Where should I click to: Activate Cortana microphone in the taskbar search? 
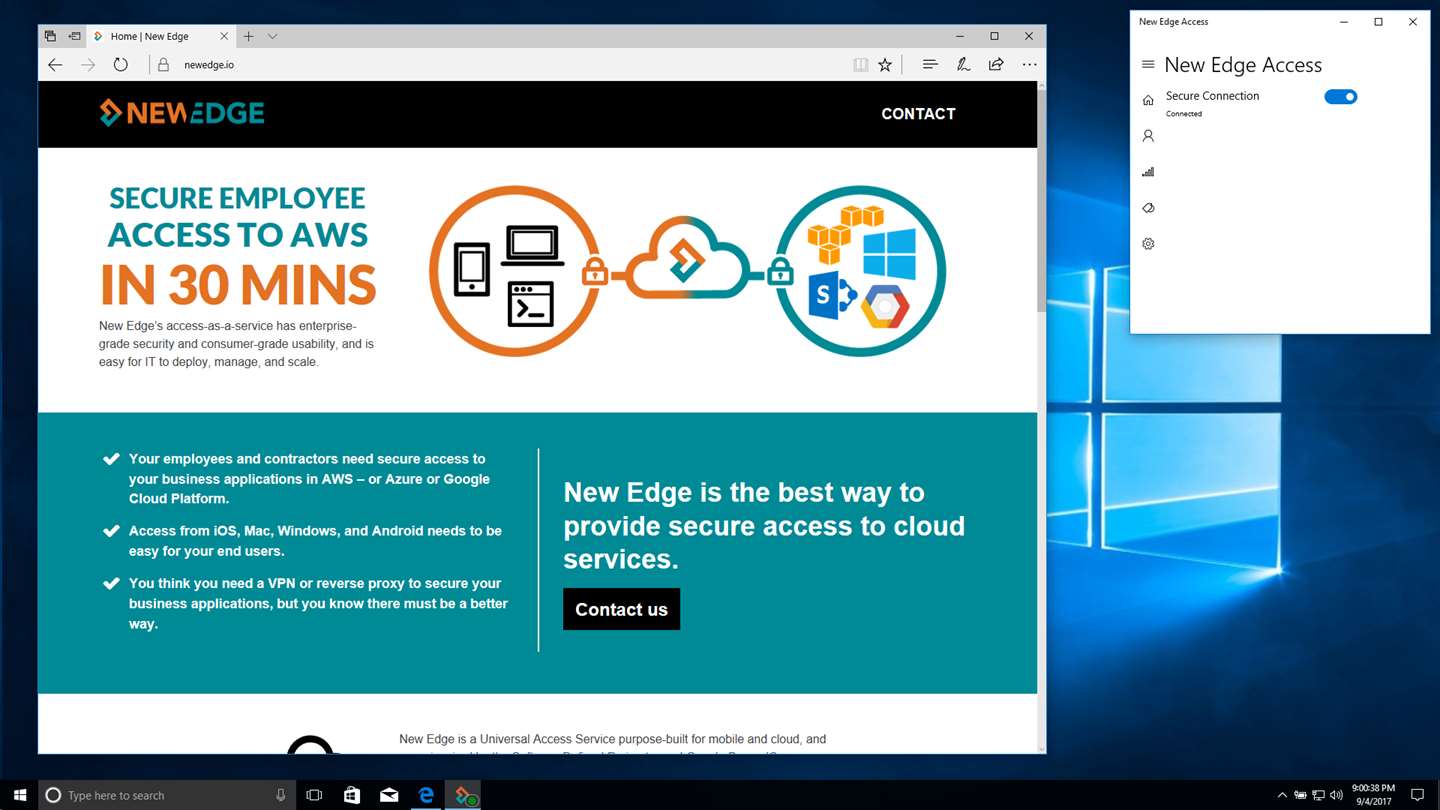pos(280,795)
